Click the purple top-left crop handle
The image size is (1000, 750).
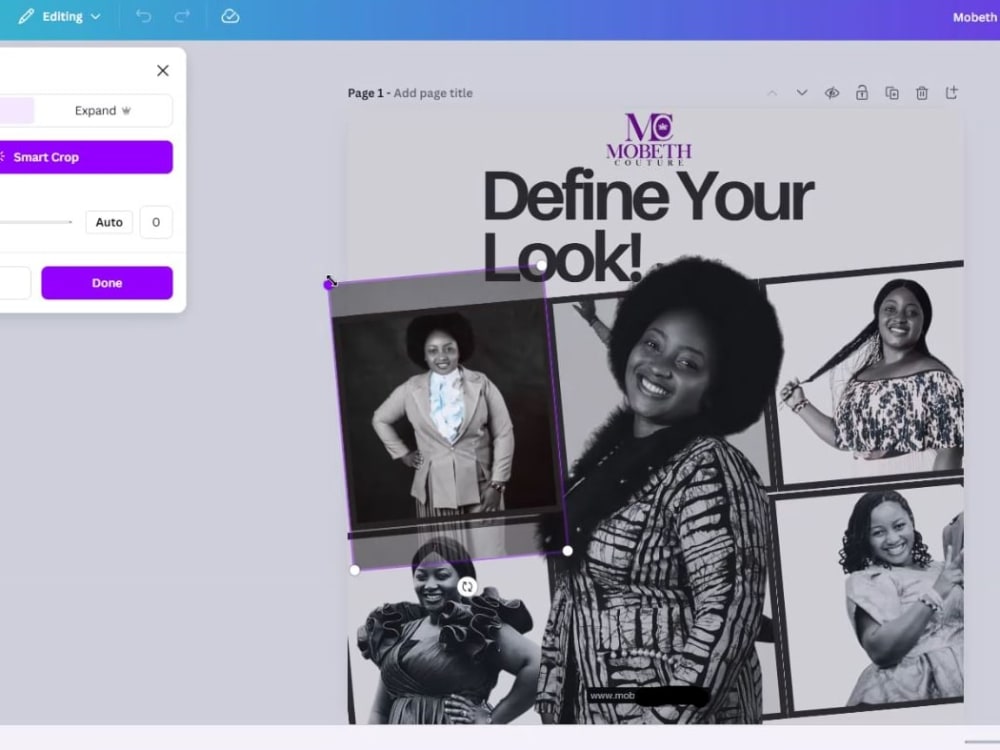329,284
